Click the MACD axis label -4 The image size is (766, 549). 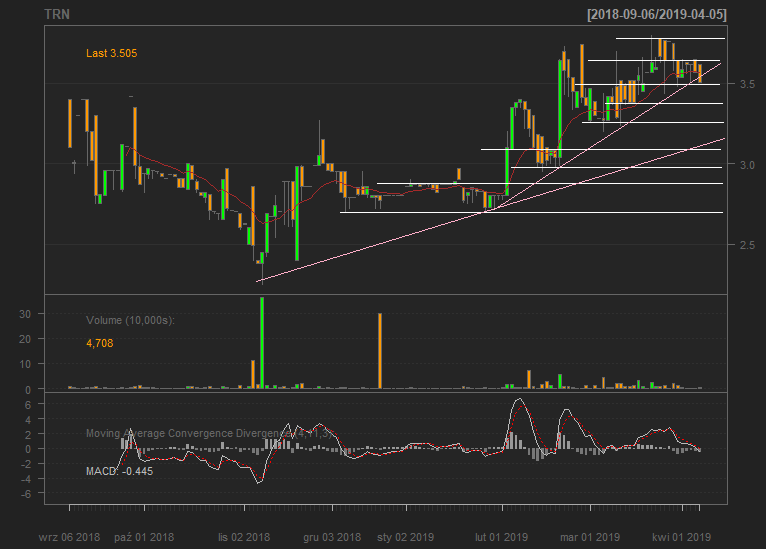pos(26,479)
